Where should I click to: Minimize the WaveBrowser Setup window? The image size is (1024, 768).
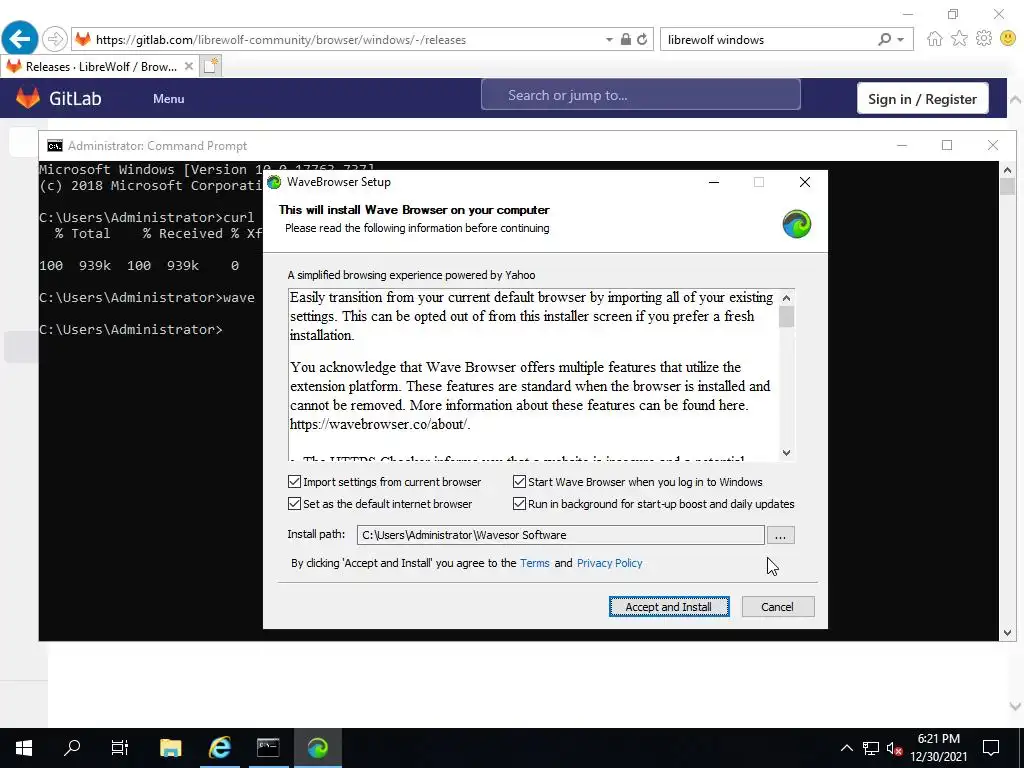pyautogui.click(x=714, y=182)
